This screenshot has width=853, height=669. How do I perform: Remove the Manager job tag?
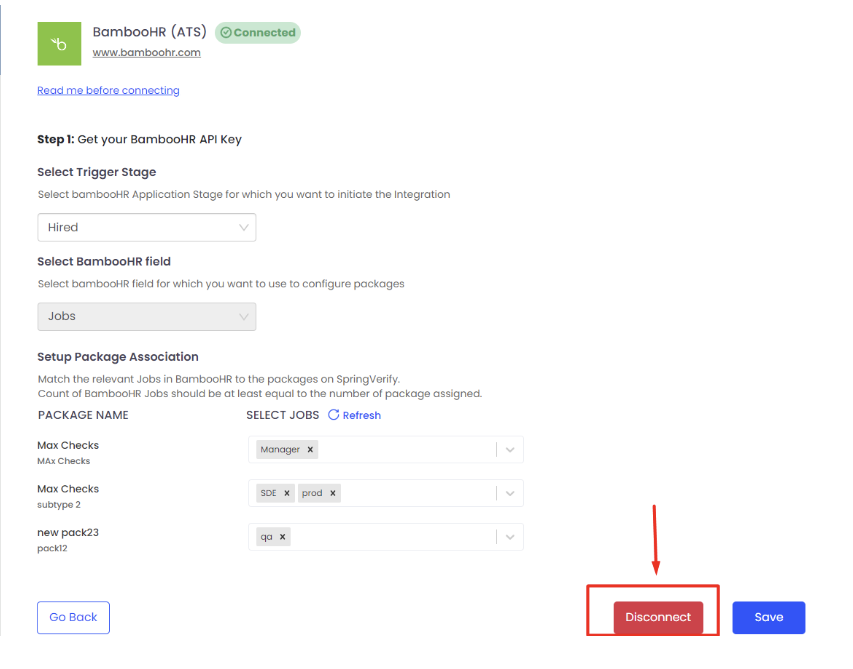pos(311,450)
